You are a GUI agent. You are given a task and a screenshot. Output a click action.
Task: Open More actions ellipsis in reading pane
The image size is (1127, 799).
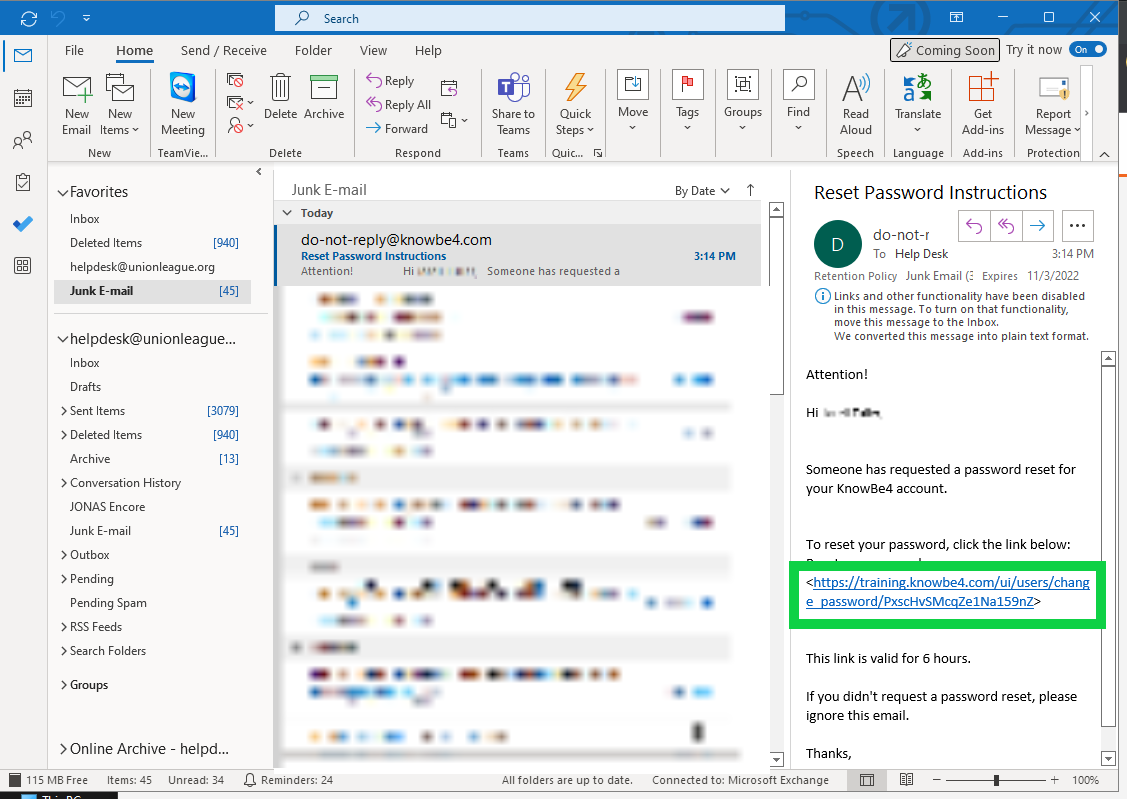1077,226
